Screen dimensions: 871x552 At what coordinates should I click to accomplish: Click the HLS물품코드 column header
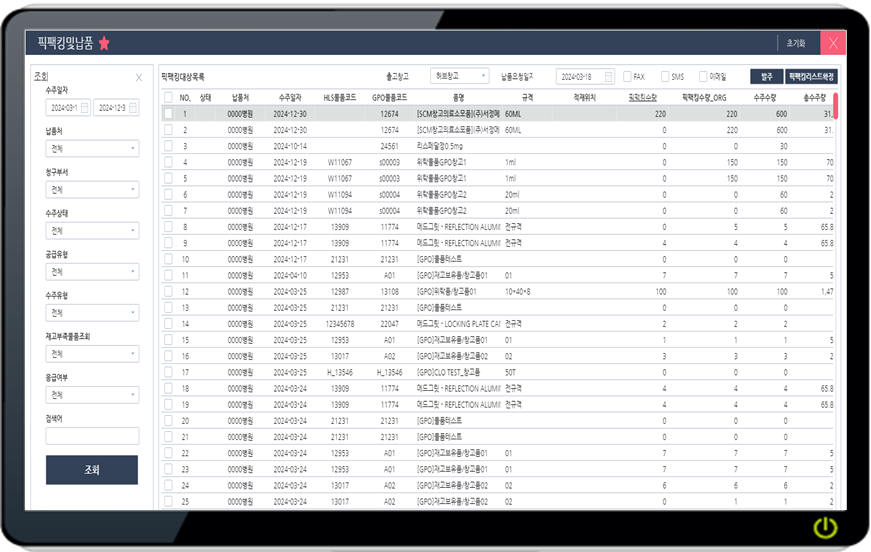pyautogui.click(x=339, y=98)
